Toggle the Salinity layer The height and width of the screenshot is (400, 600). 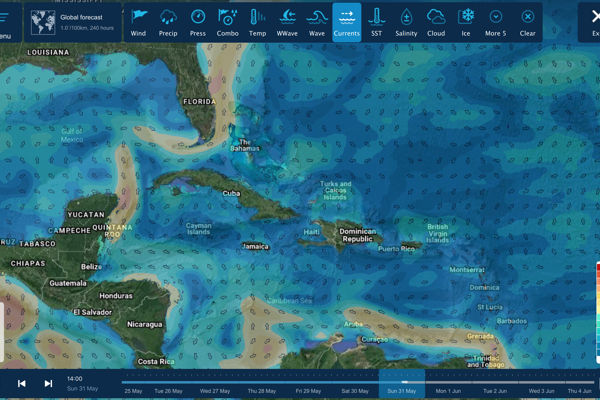[406, 21]
